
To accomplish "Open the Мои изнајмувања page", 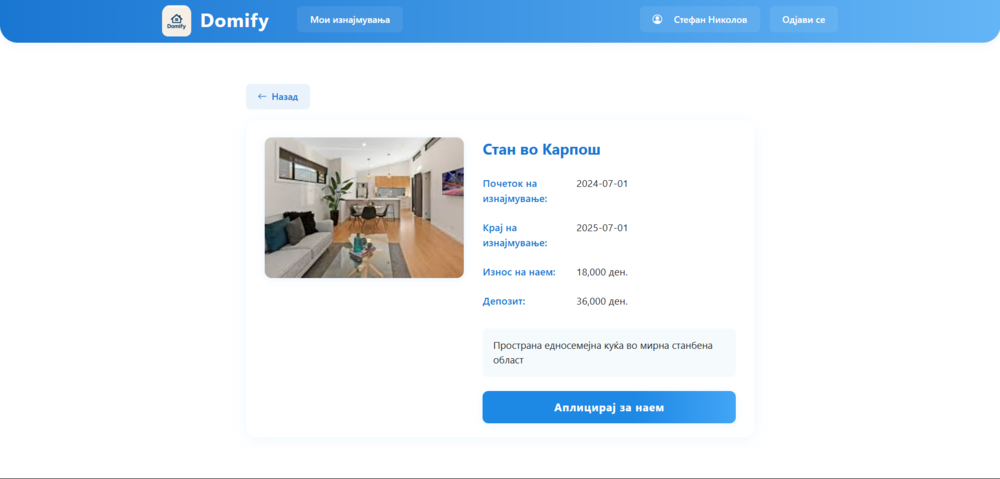I will click(x=349, y=20).
